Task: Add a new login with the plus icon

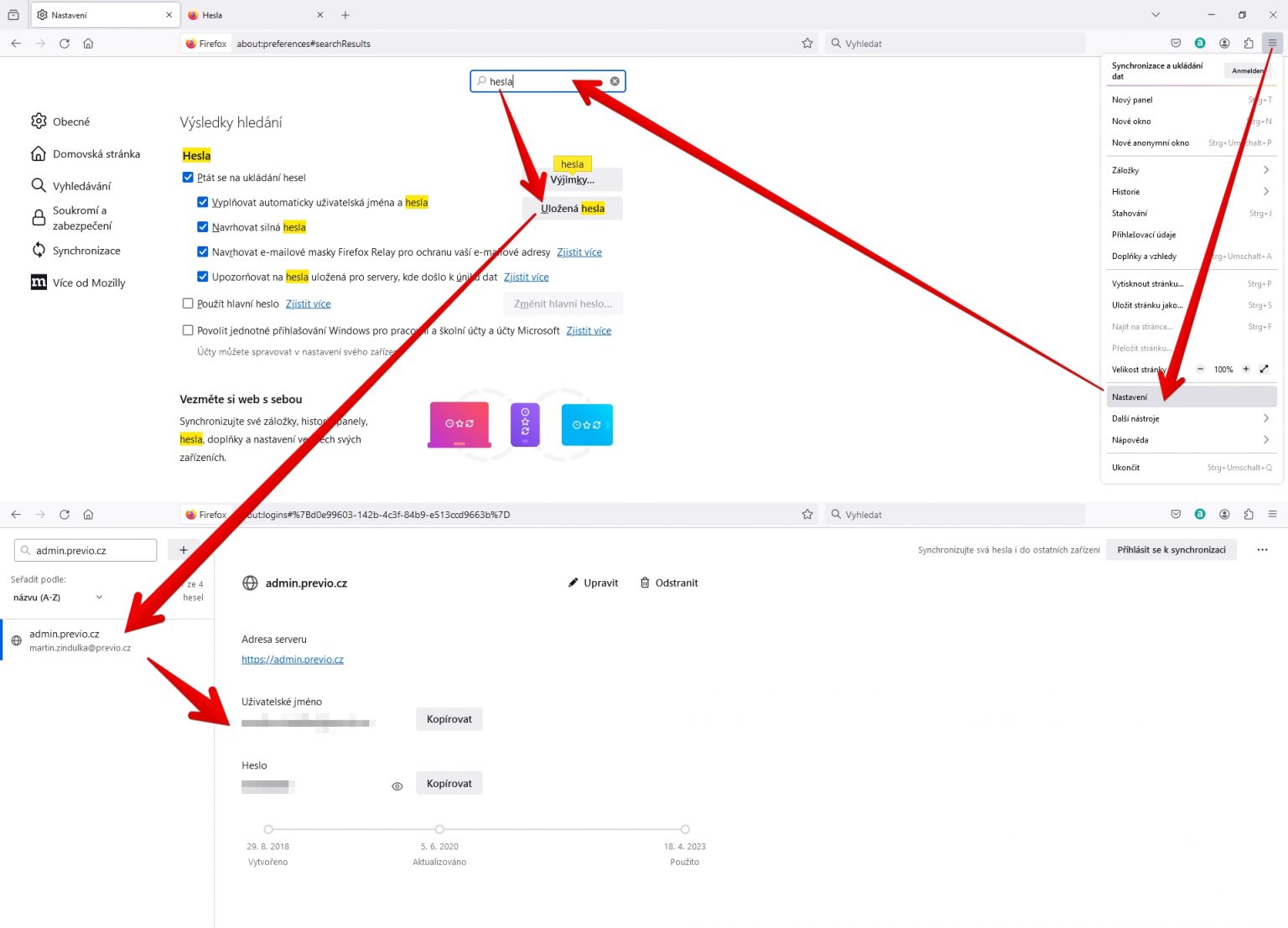Action: click(184, 549)
